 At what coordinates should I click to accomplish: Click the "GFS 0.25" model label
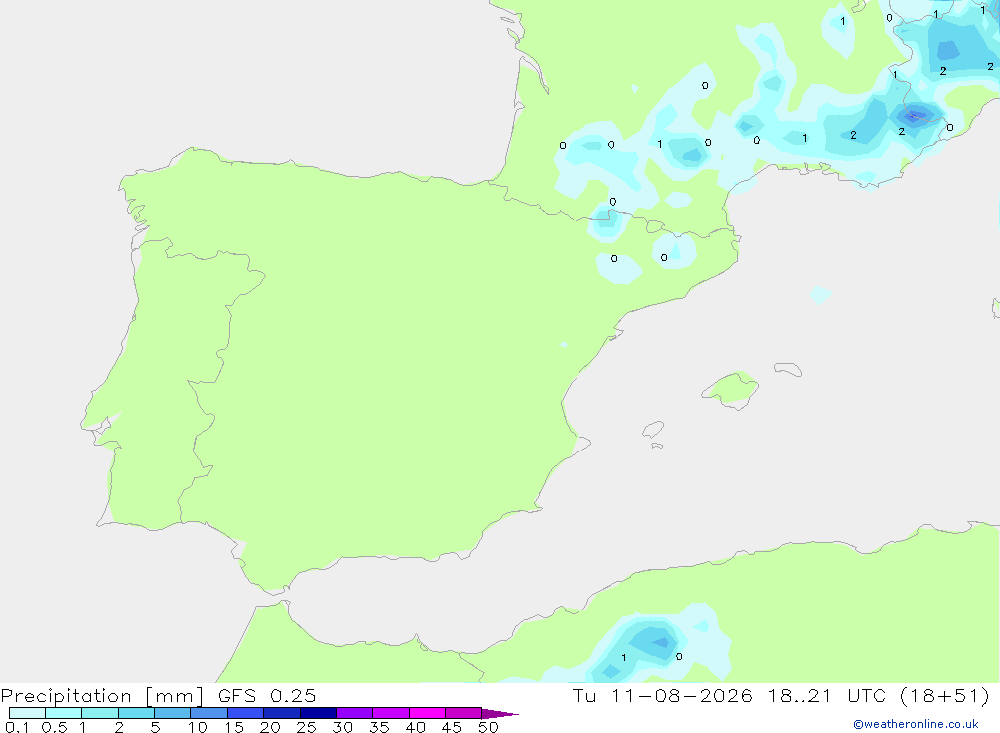click(267, 695)
